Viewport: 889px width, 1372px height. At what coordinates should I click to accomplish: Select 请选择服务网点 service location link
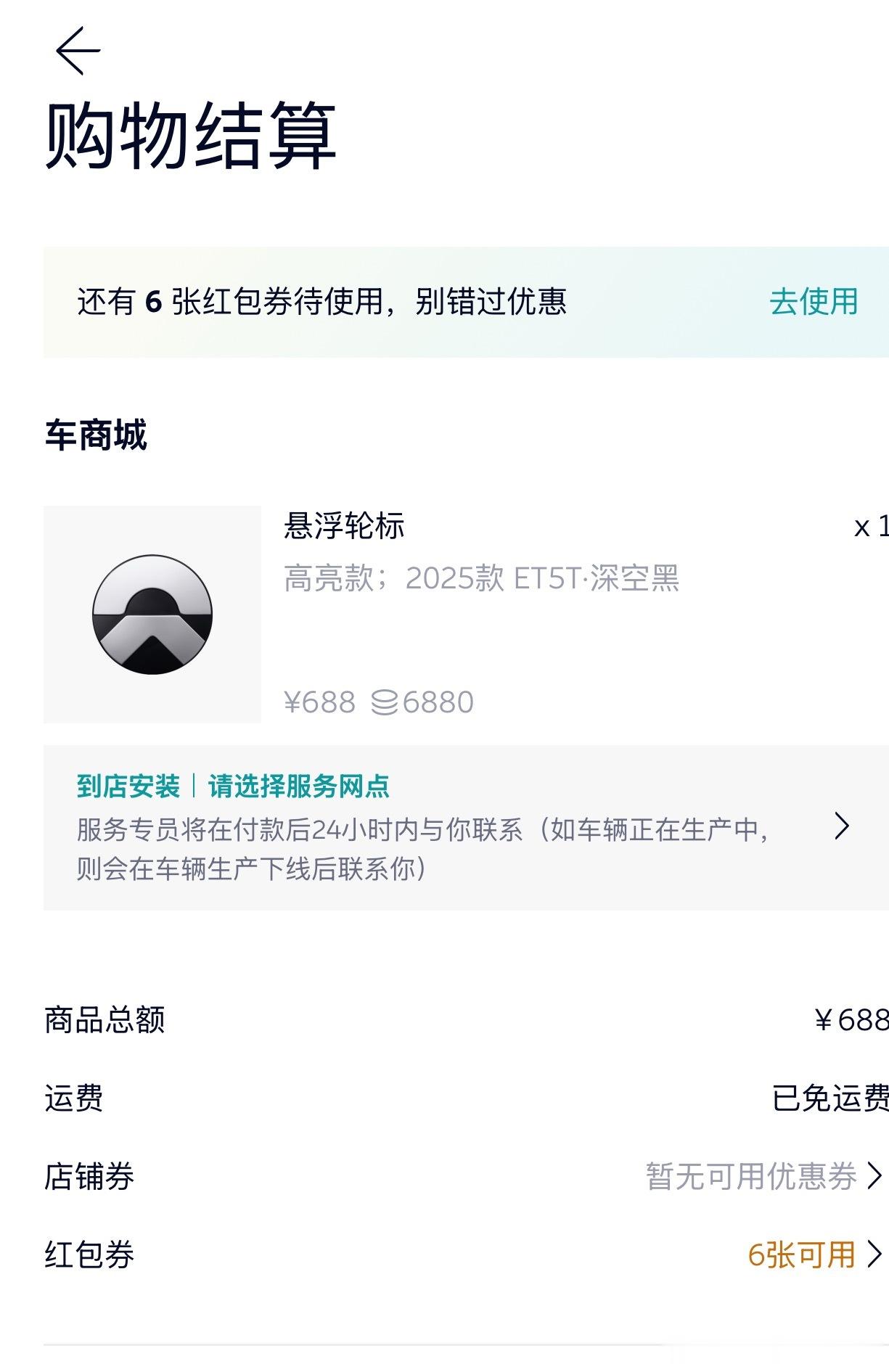click(x=298, y=786)
